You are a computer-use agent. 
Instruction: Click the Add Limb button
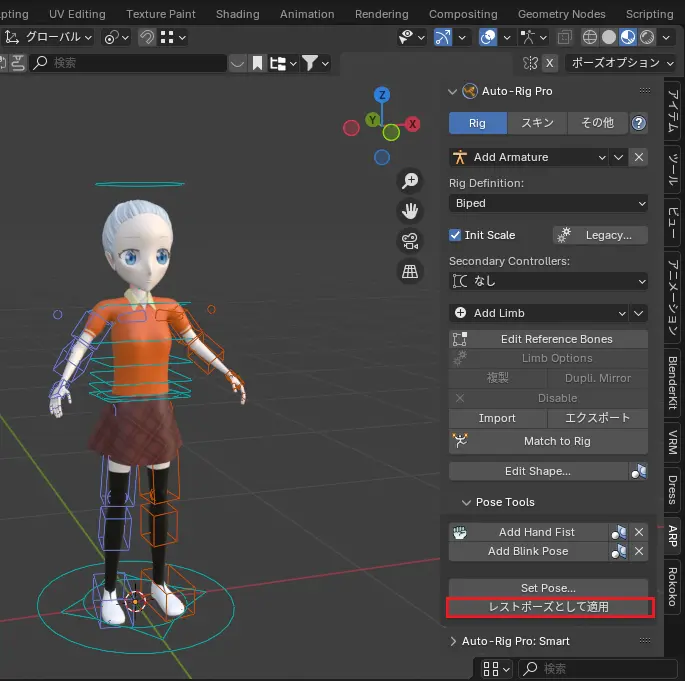coord(538,313)
